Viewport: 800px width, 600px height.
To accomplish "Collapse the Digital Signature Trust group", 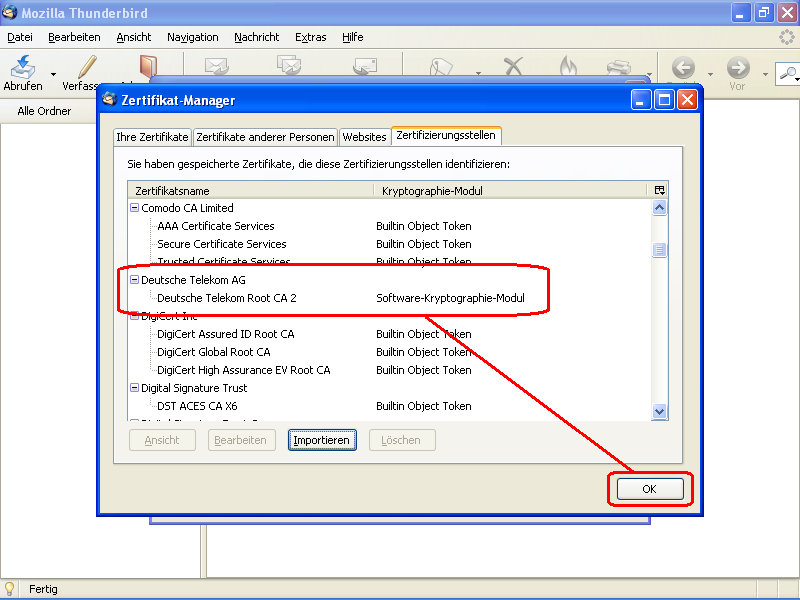I will [x=134, y=388].
